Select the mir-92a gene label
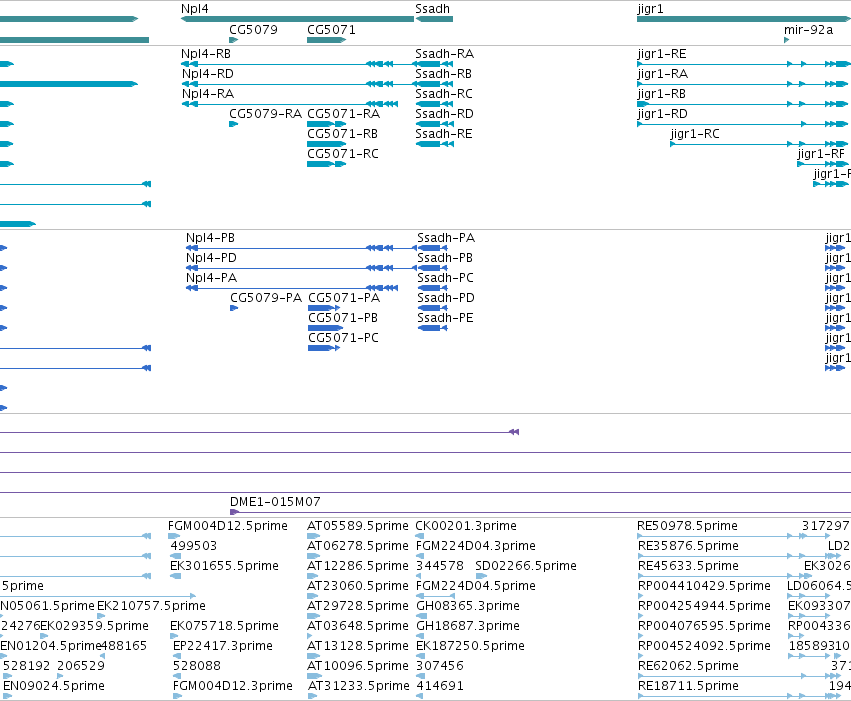Screen dimensions: 851x701 [808, 30]
